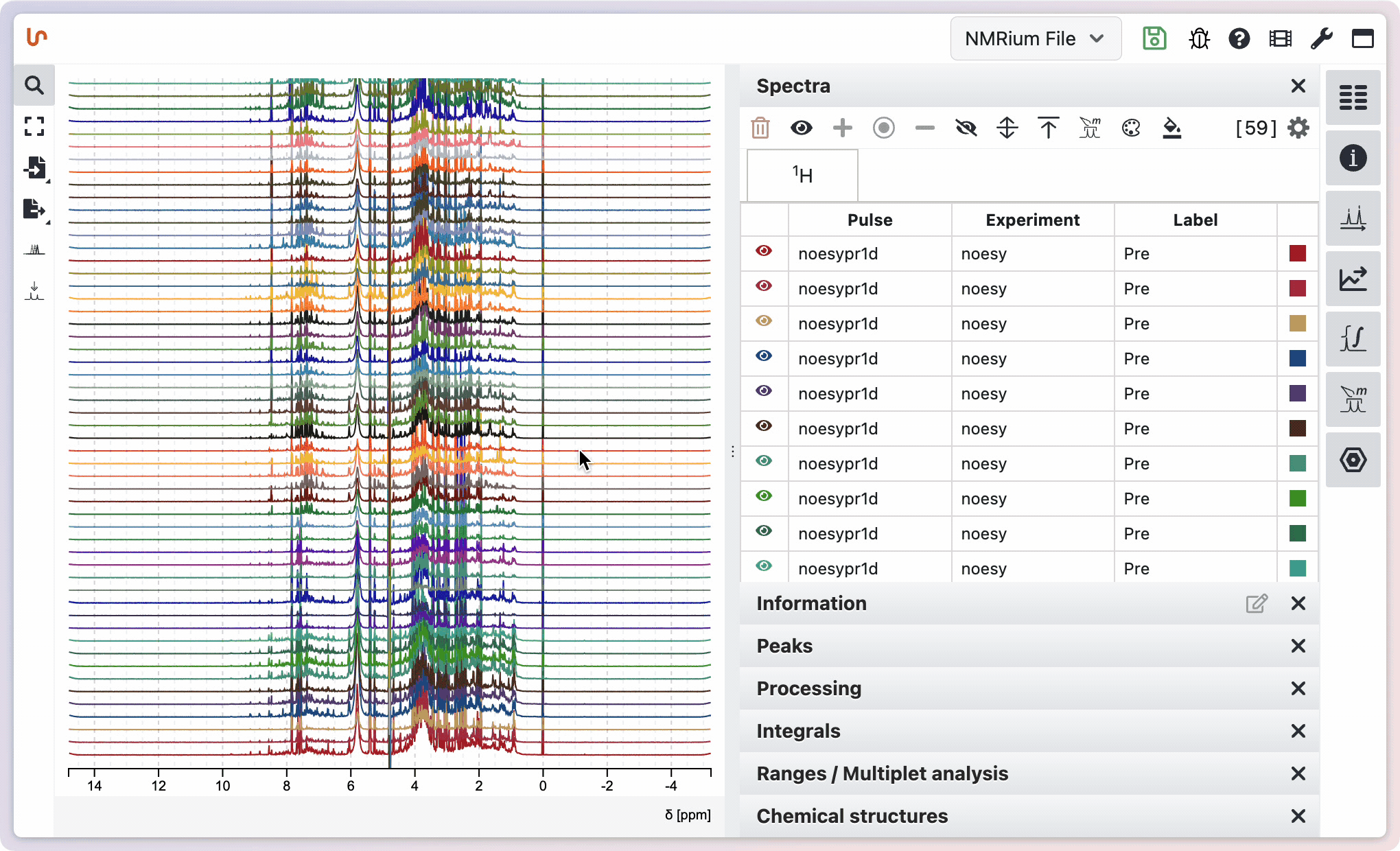Select the 1H nucleus tab
The height and width of the screenshot is (851, 1400).
click(802, 176)
